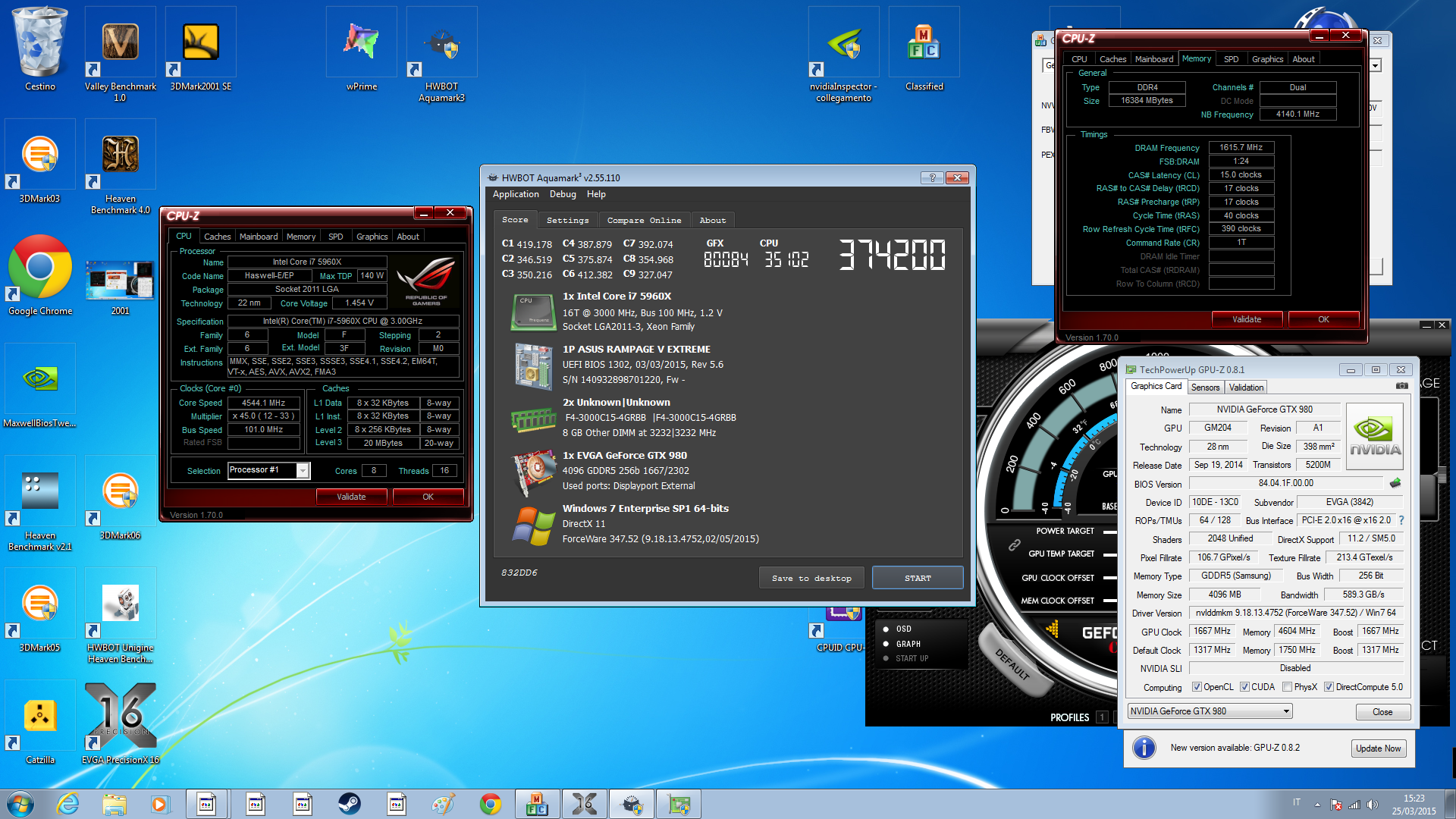Launch MaxwellBiosTweaker desktop icon

40,386
